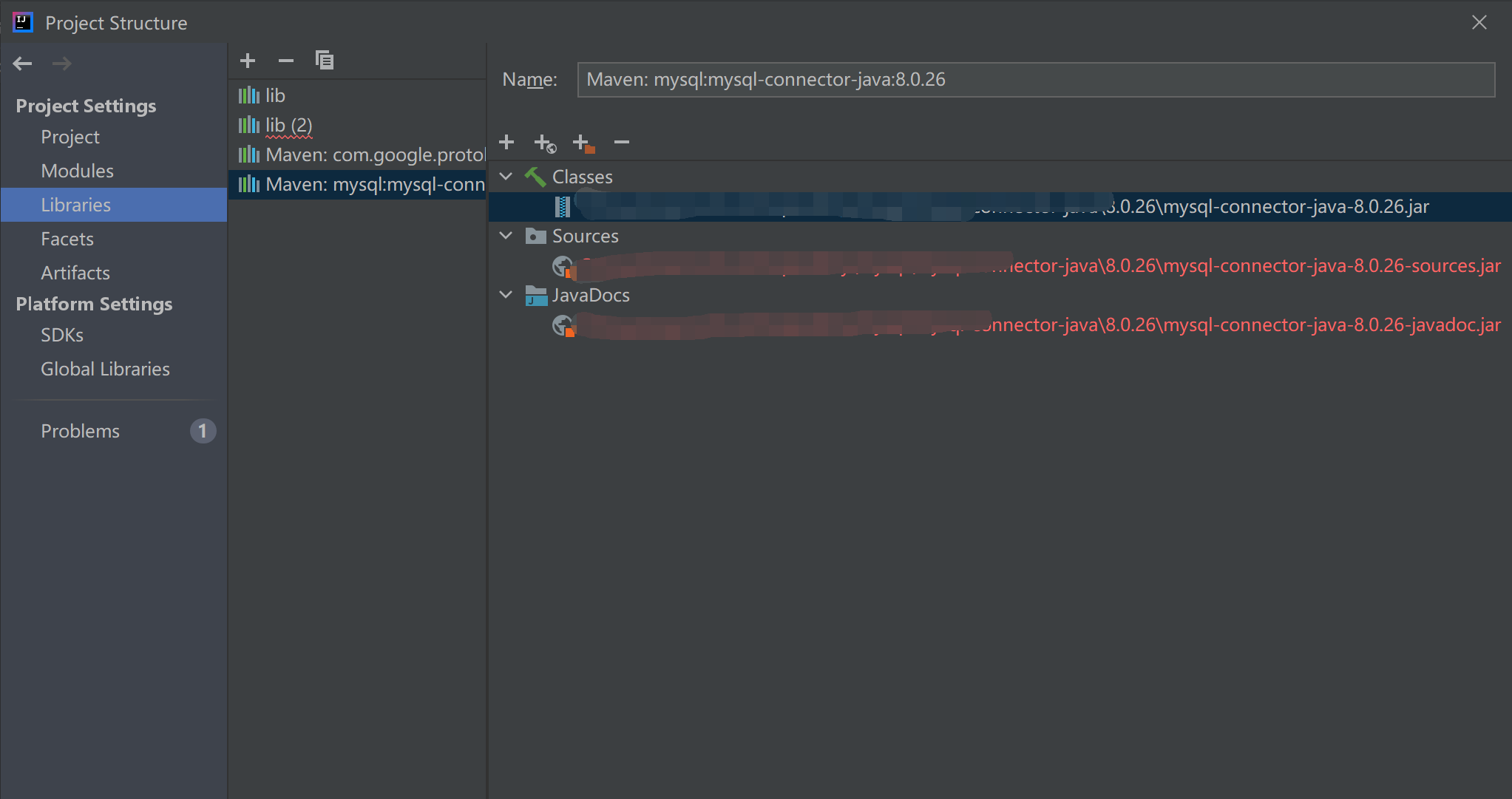The width and height of the screenshot is (1512, 799).
Task: Open Global Libraries page
Action: 105,369
